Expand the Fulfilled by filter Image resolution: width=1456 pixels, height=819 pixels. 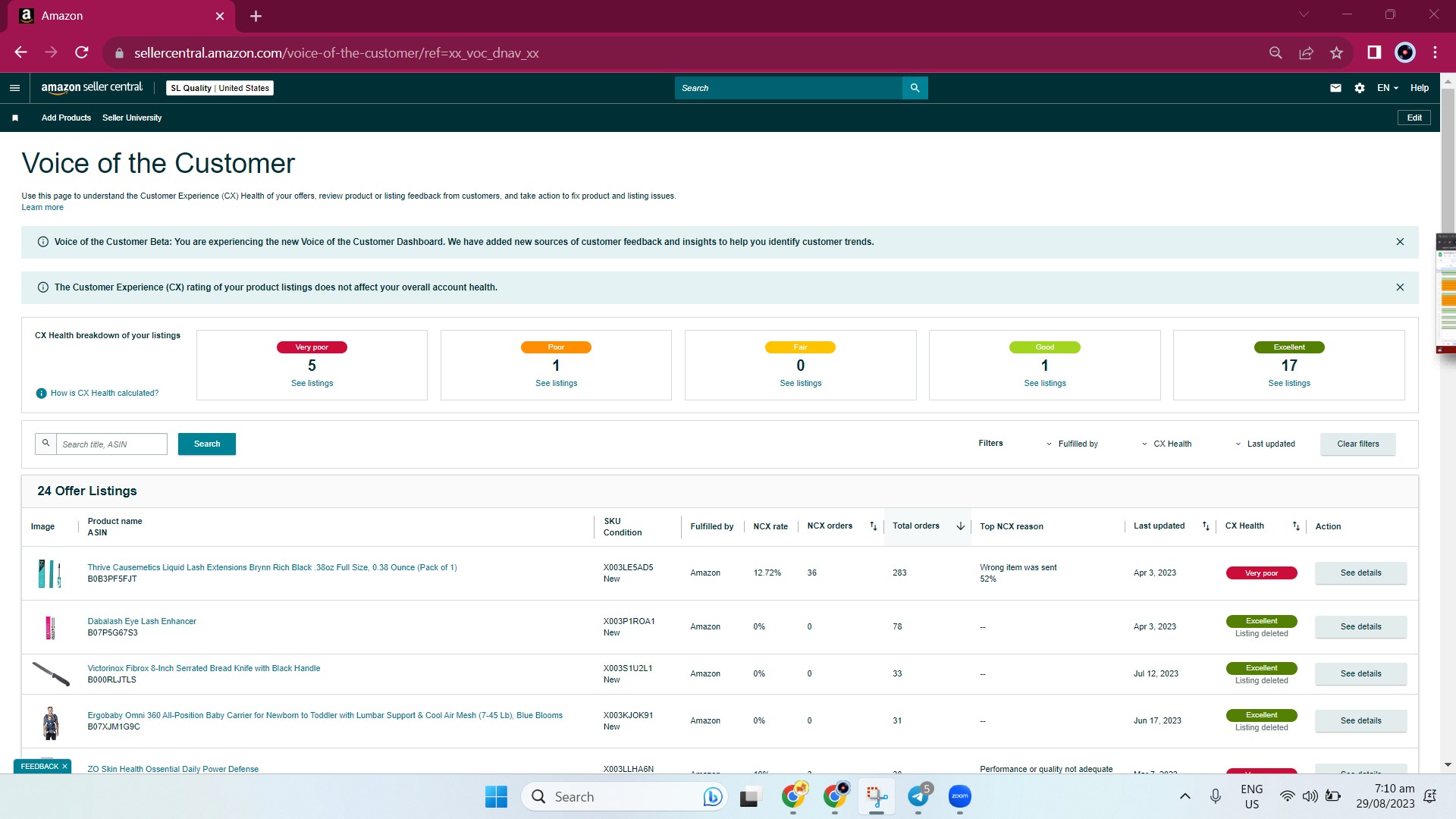coord(1072,444)
